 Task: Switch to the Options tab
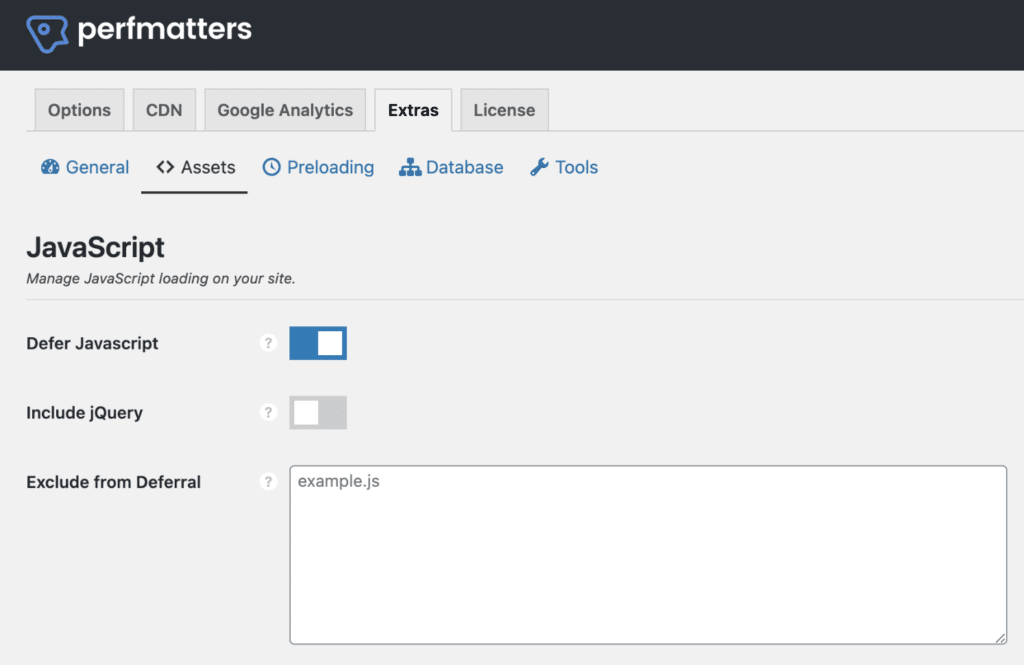pyautogui.click(x=79, y=110)
